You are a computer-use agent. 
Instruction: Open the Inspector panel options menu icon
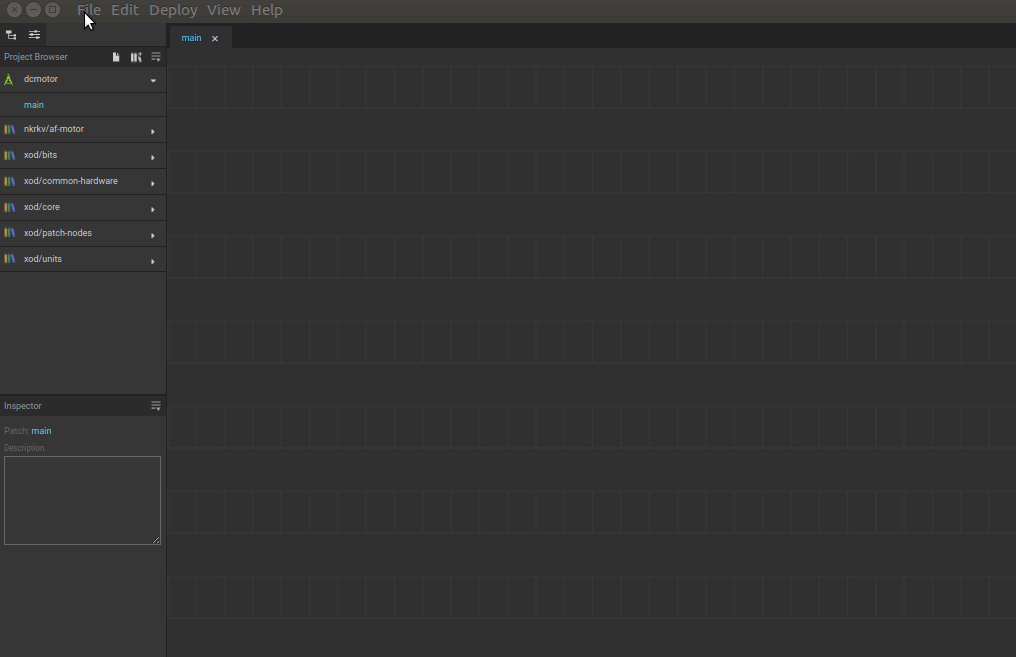click(x=156, y=406)
